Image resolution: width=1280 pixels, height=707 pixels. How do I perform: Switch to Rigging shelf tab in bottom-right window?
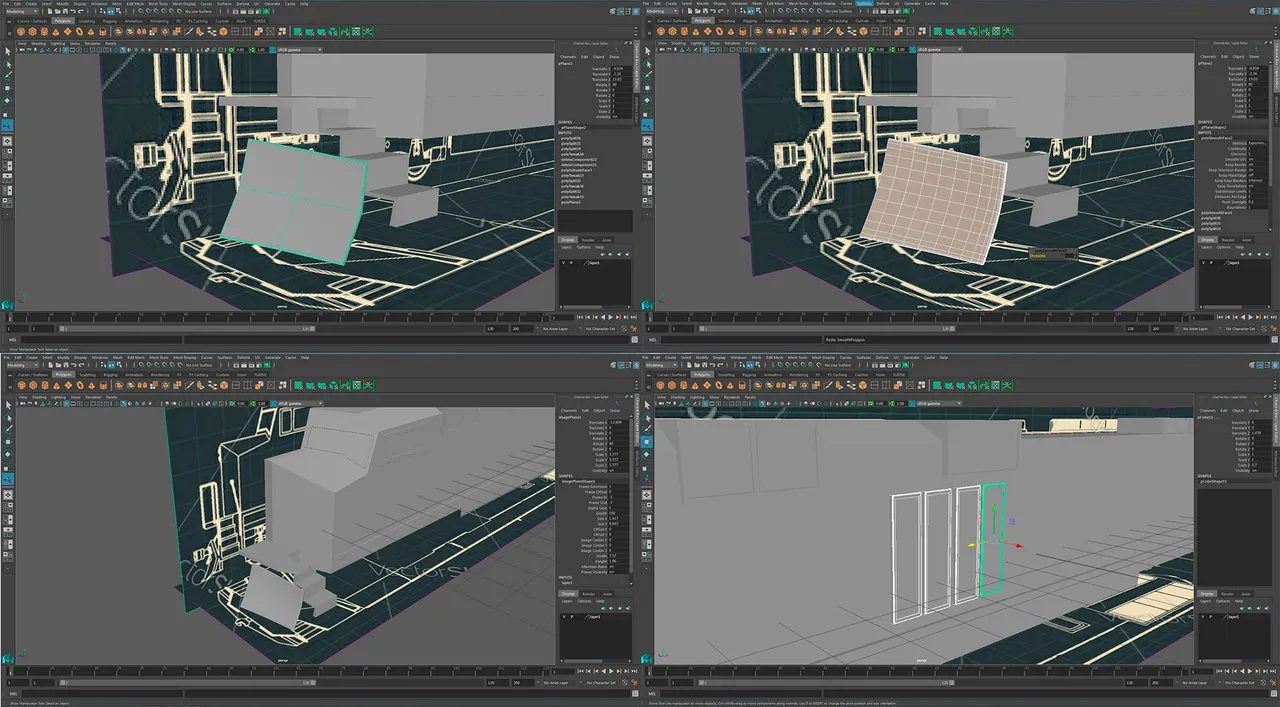click(x=751, y=373)
